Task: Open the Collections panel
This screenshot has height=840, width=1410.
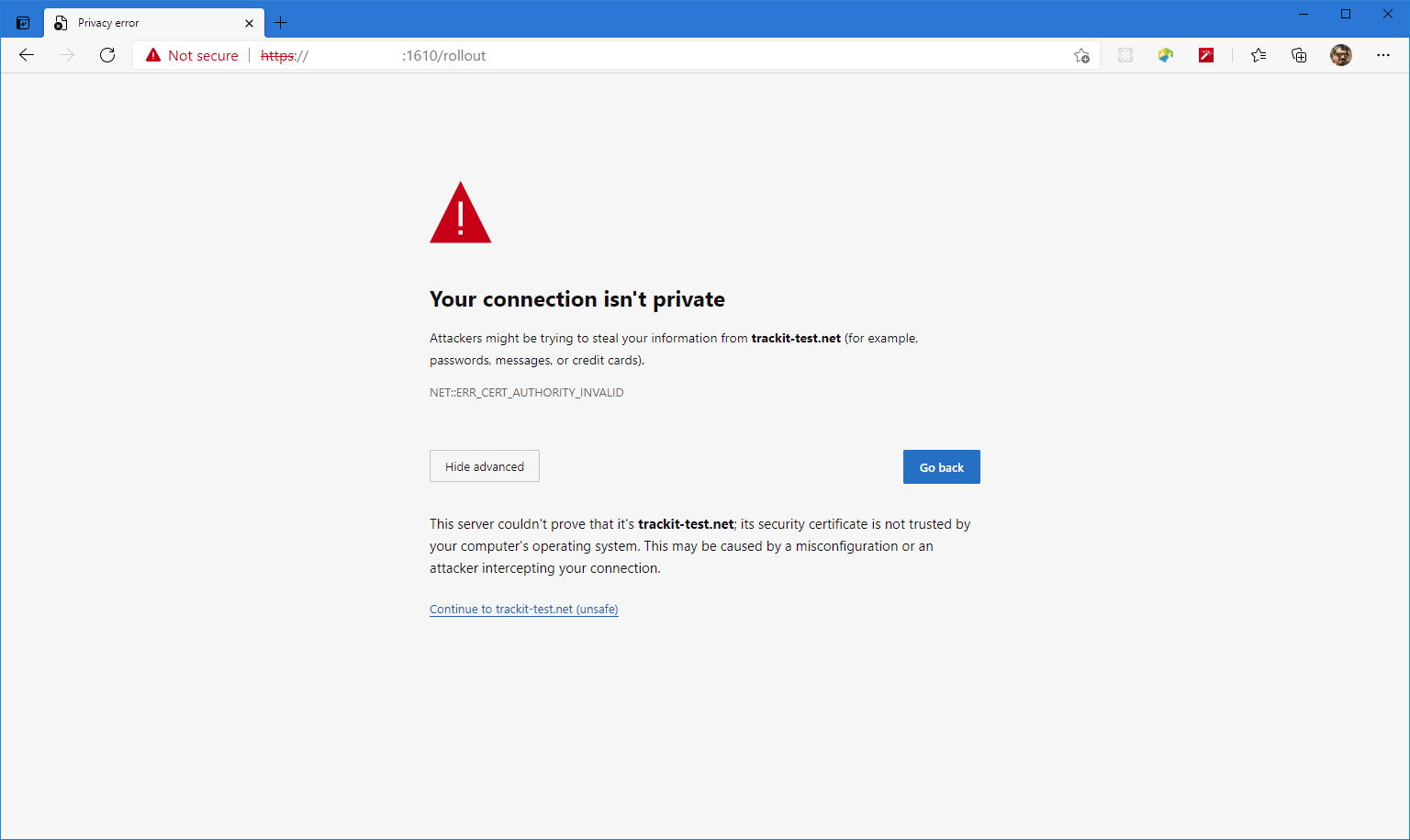Action: pos(1299,55)
